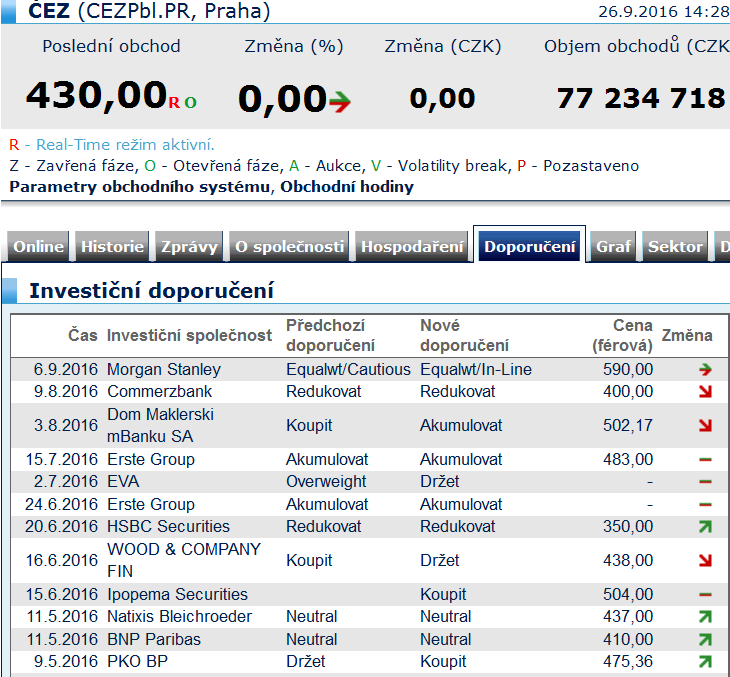Click the Commerzbank down arrow icon
The image size is (730, 677).
[705, 392]
